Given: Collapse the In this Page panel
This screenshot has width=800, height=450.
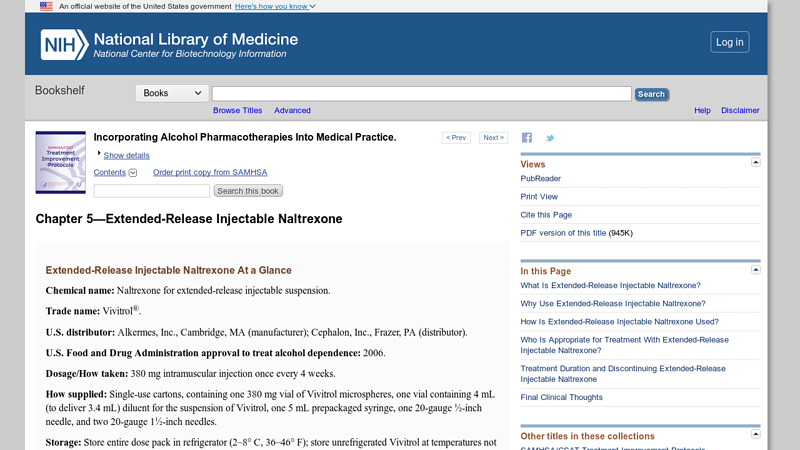Looking at the screenshot, I should click(x=756, y=269).
